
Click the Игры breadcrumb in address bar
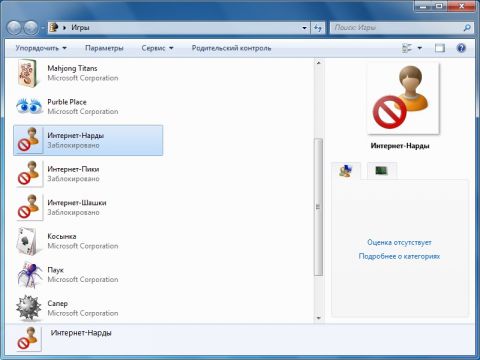pos(80,28)
